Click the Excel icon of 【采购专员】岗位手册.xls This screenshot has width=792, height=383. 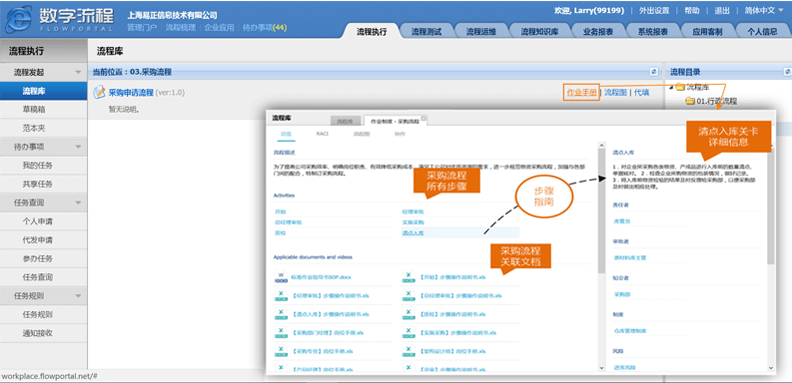280,351
